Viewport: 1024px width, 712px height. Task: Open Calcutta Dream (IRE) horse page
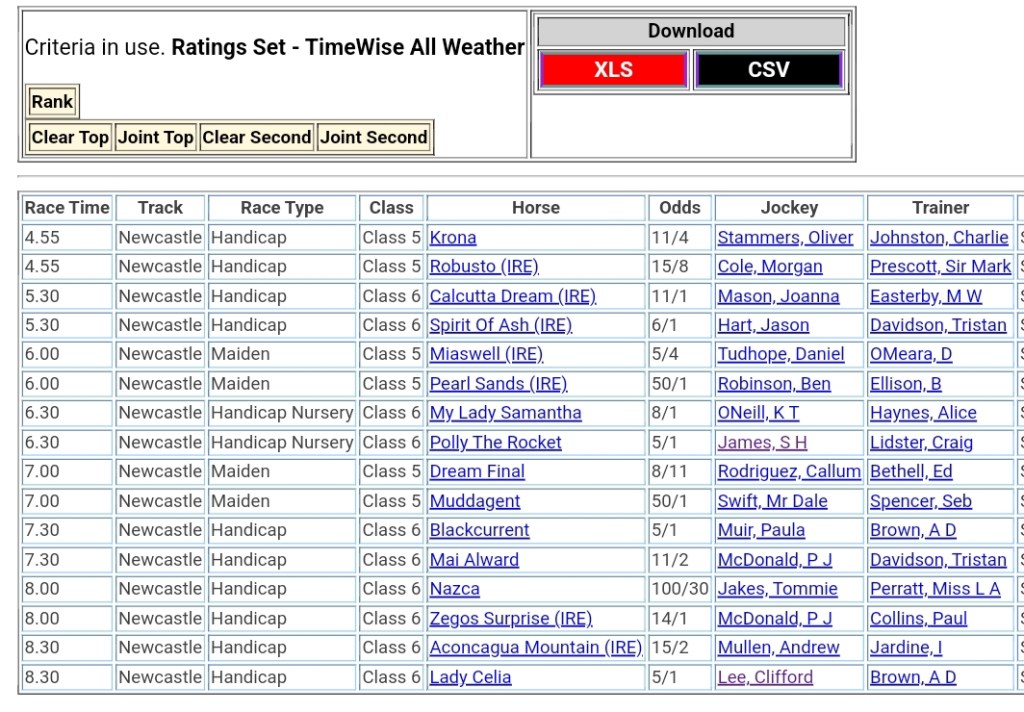512,296
